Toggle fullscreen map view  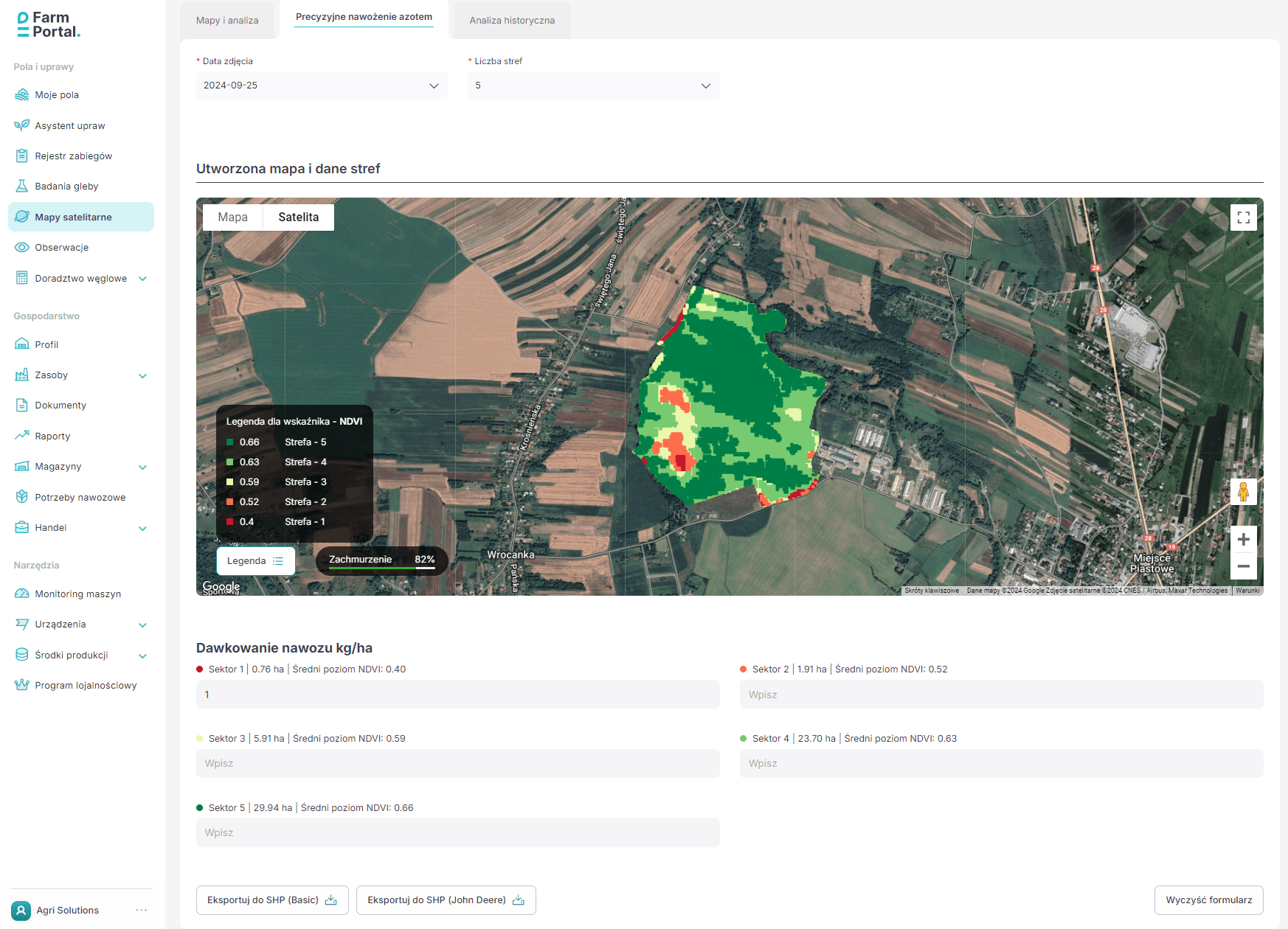coord(1244,218)
